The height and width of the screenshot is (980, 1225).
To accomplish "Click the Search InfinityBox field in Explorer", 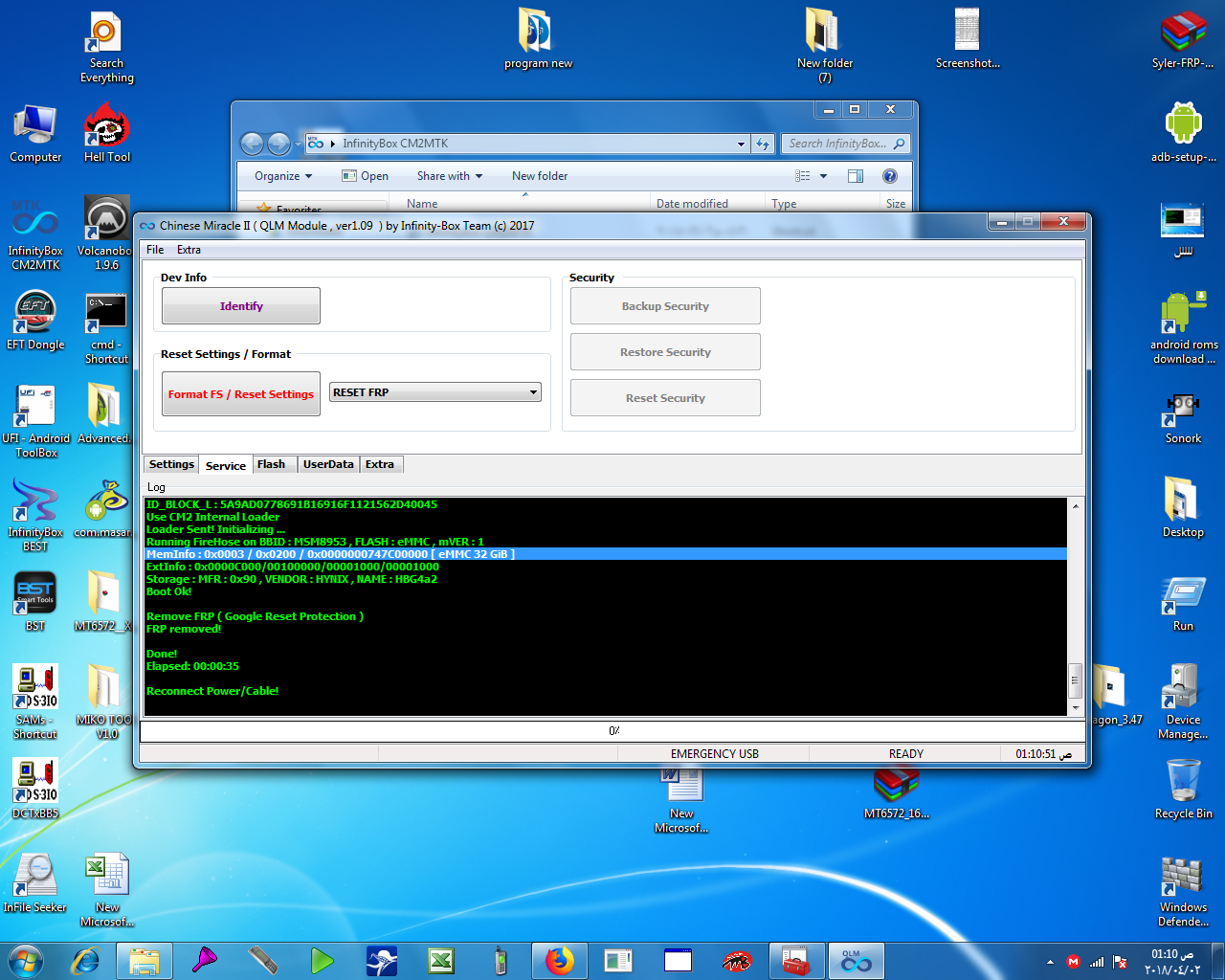I will click(x=845, y=144).
